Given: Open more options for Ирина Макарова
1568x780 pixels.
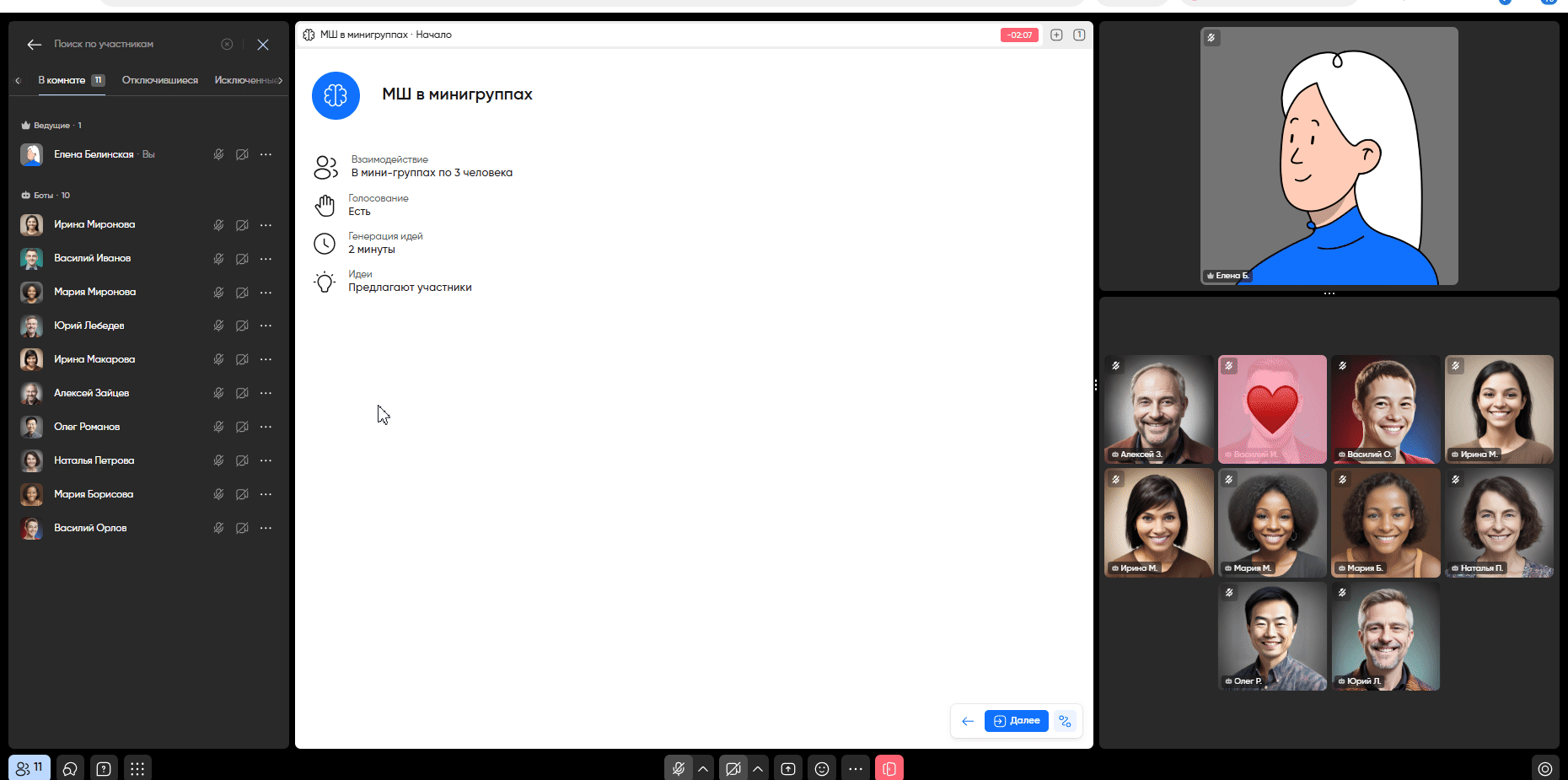Looking at the screenshot, I should (x=266, y=359).
